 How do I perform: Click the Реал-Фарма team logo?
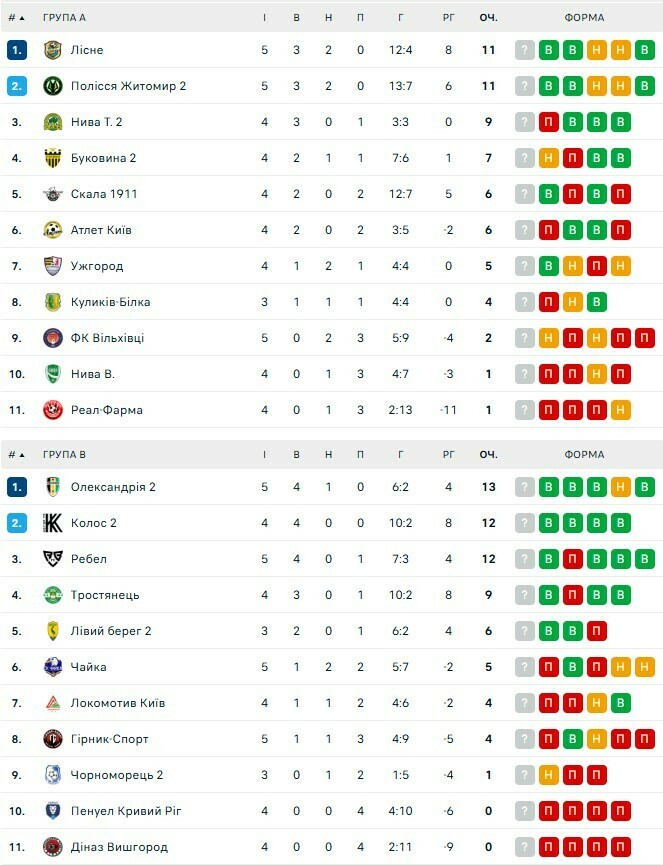(53, 410)
